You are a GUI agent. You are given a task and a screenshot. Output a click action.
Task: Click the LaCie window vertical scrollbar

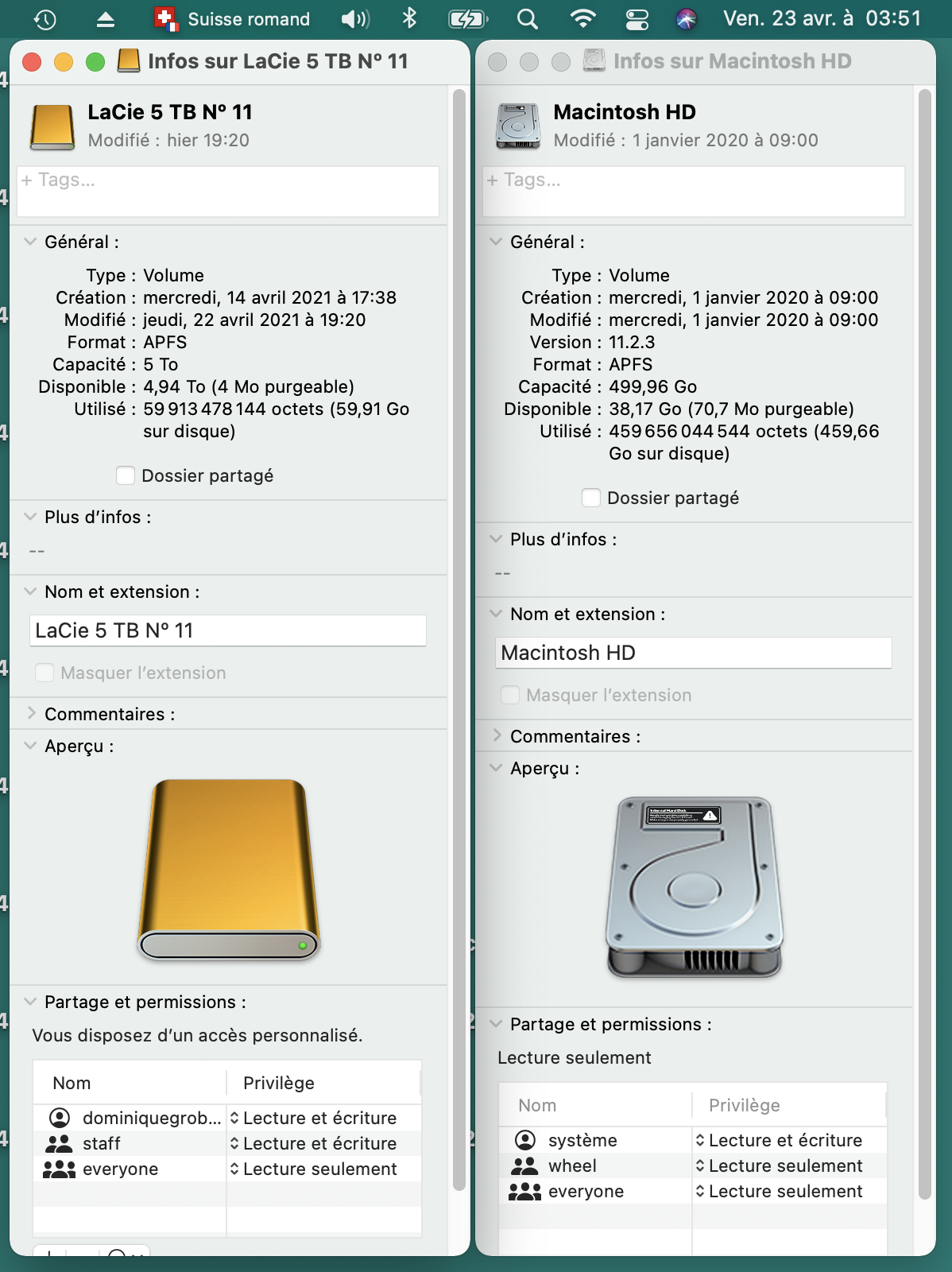tap(459, 640)
